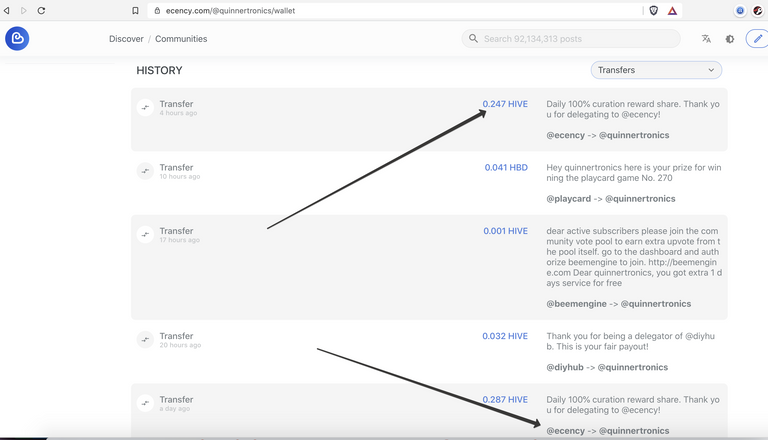
Task: Open the Ecency logo home icon
Action: (17, 38)
